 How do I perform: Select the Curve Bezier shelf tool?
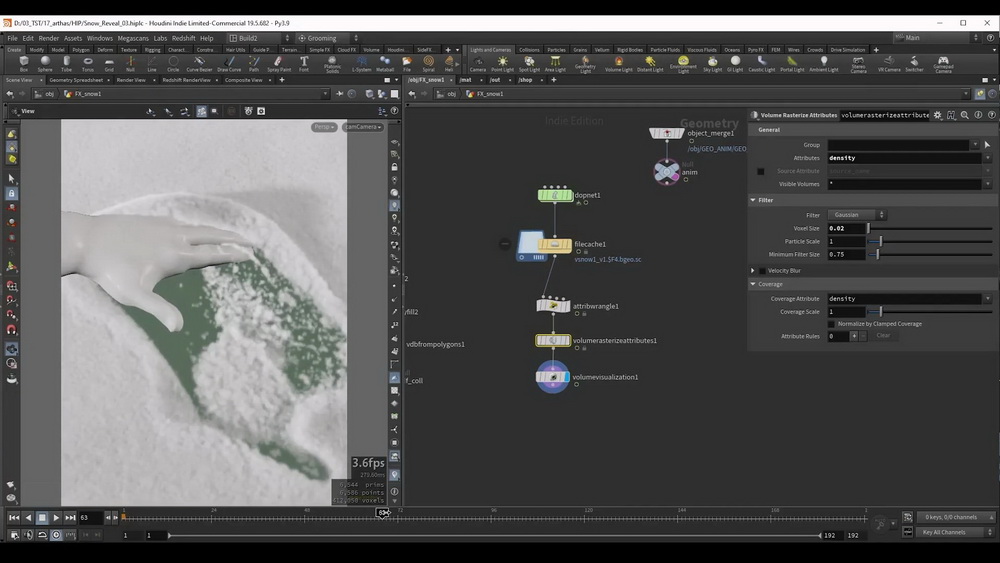tap(199, 63)
